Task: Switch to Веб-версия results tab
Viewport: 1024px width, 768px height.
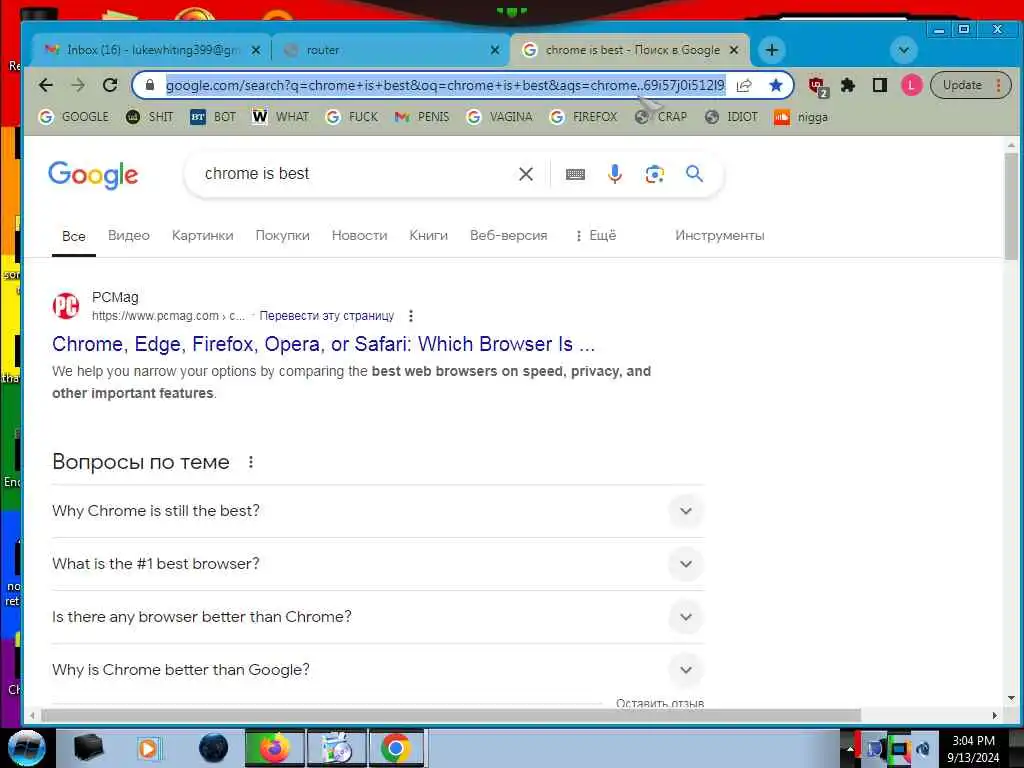Action: click(x=509, y=236)
